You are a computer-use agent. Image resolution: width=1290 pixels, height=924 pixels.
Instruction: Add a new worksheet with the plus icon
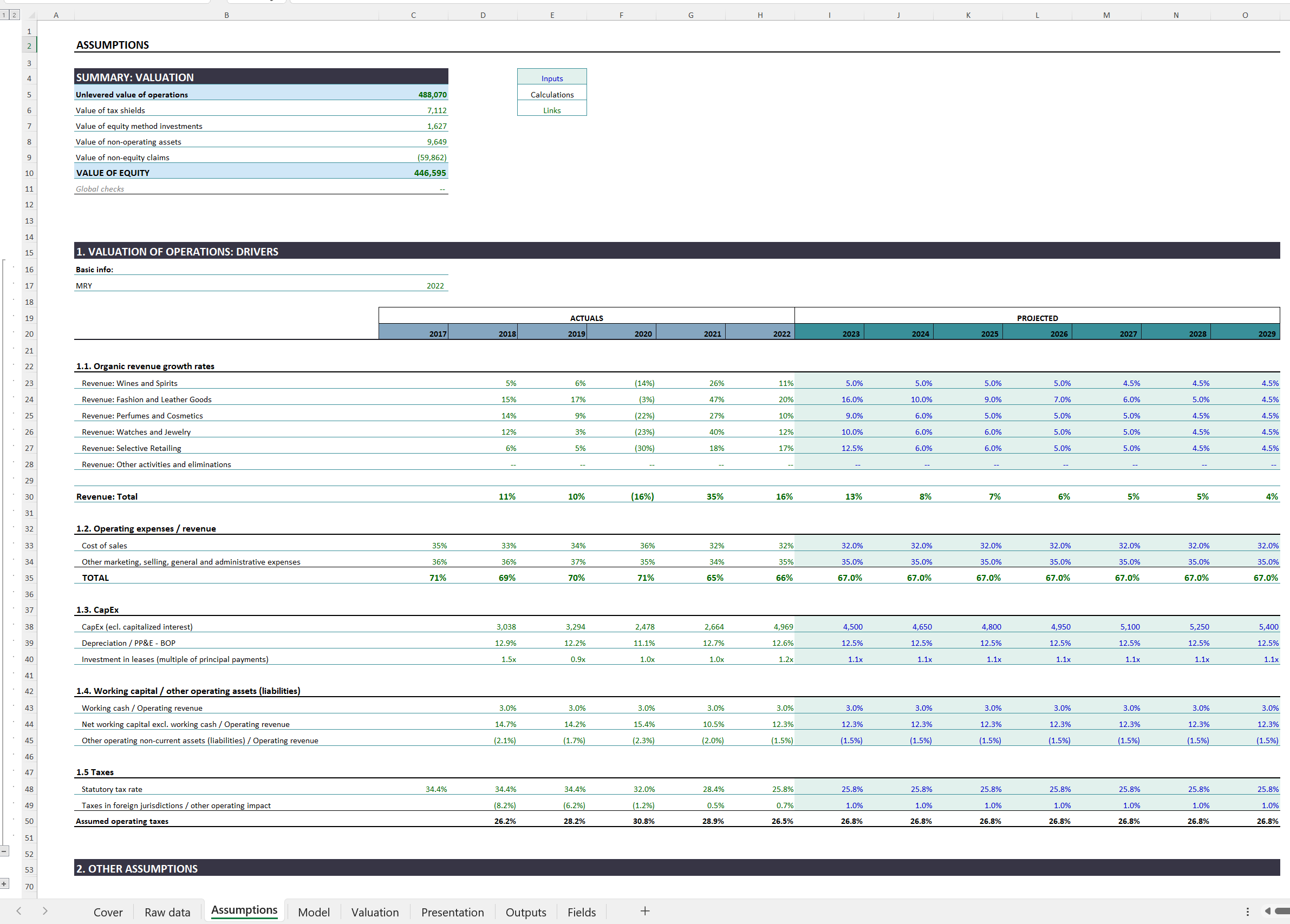645,912
